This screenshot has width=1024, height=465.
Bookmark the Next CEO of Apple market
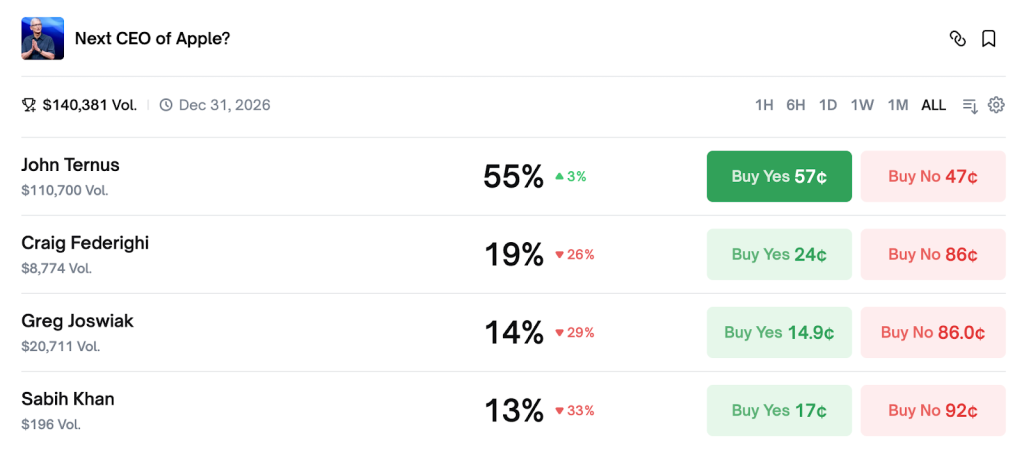pos(988,39)
